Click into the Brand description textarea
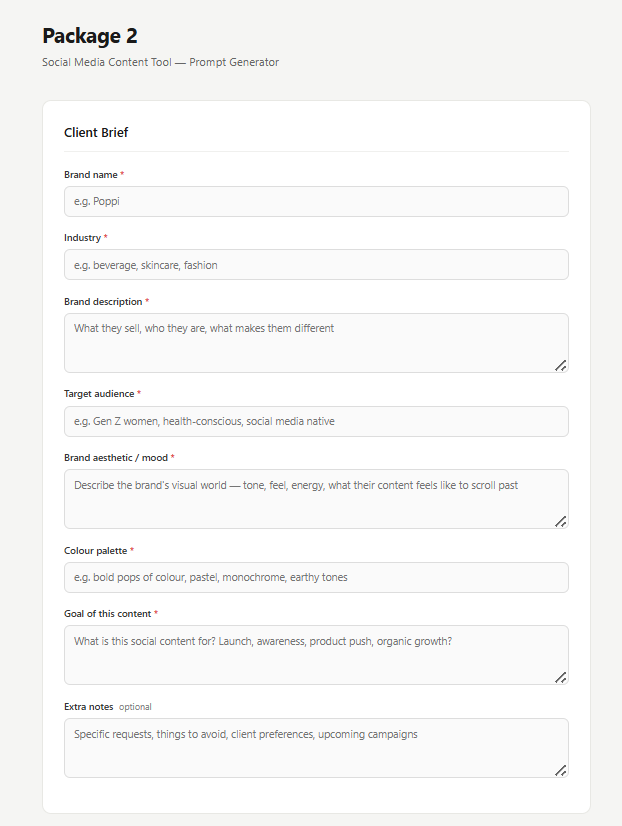622x826 pixels. (x=316, y=343)
